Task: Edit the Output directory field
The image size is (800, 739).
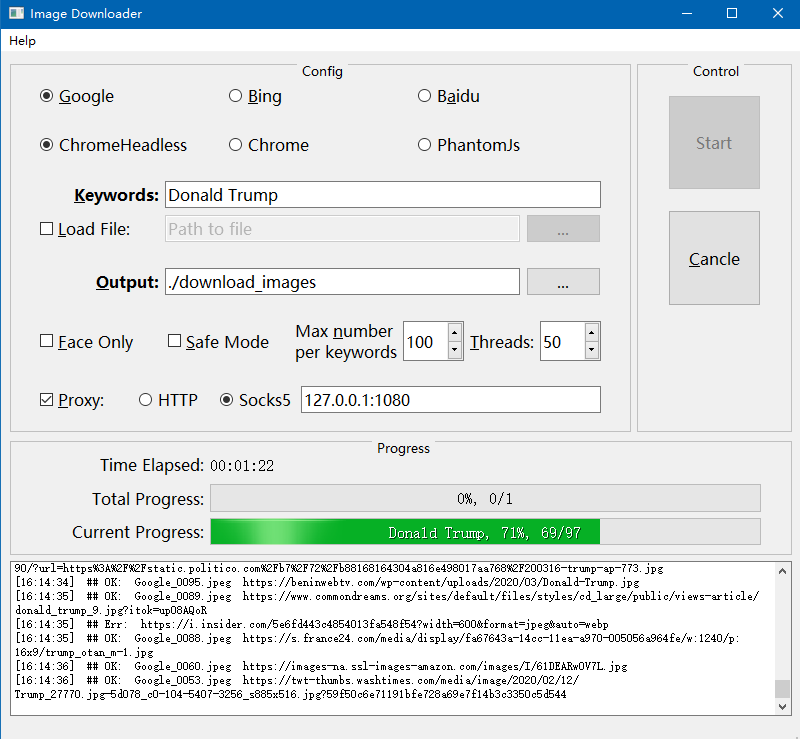Action: pyautogui.click(x=342, y=282)
